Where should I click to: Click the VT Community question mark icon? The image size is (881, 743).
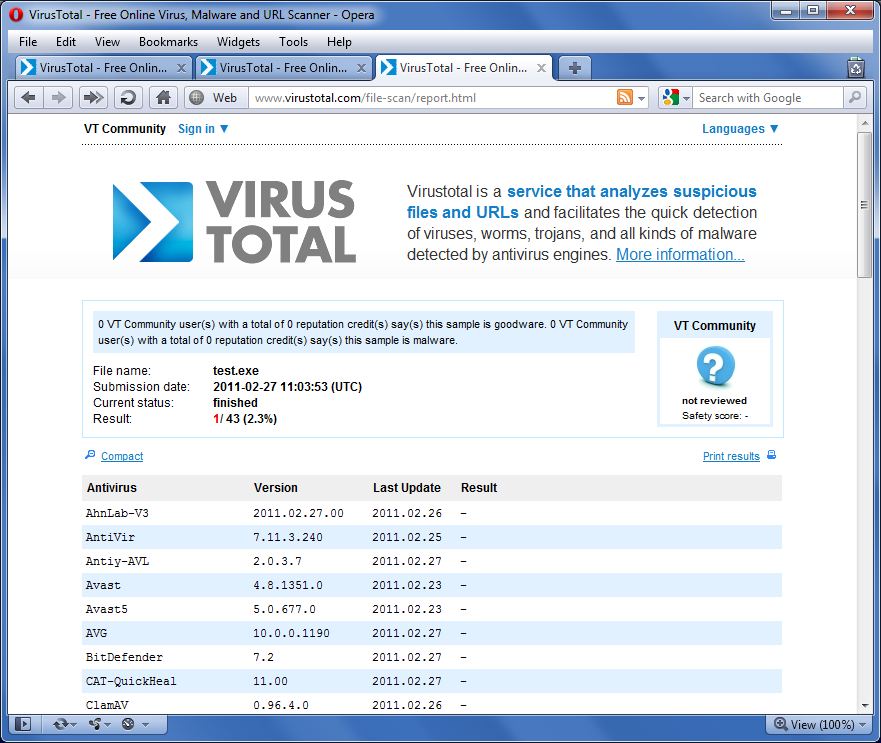click(715, 366)
